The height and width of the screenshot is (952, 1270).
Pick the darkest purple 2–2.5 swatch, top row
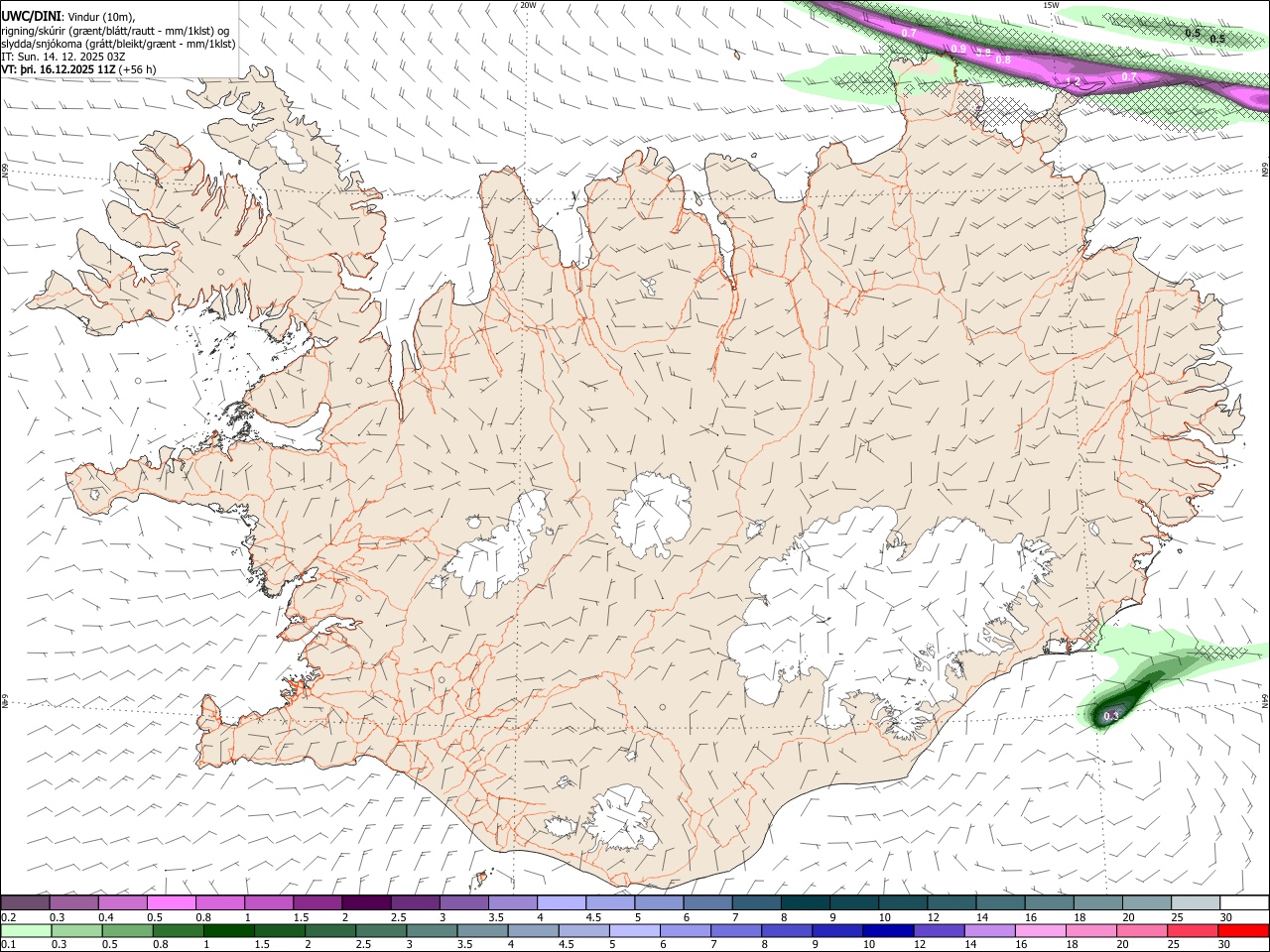coord(366,903)
